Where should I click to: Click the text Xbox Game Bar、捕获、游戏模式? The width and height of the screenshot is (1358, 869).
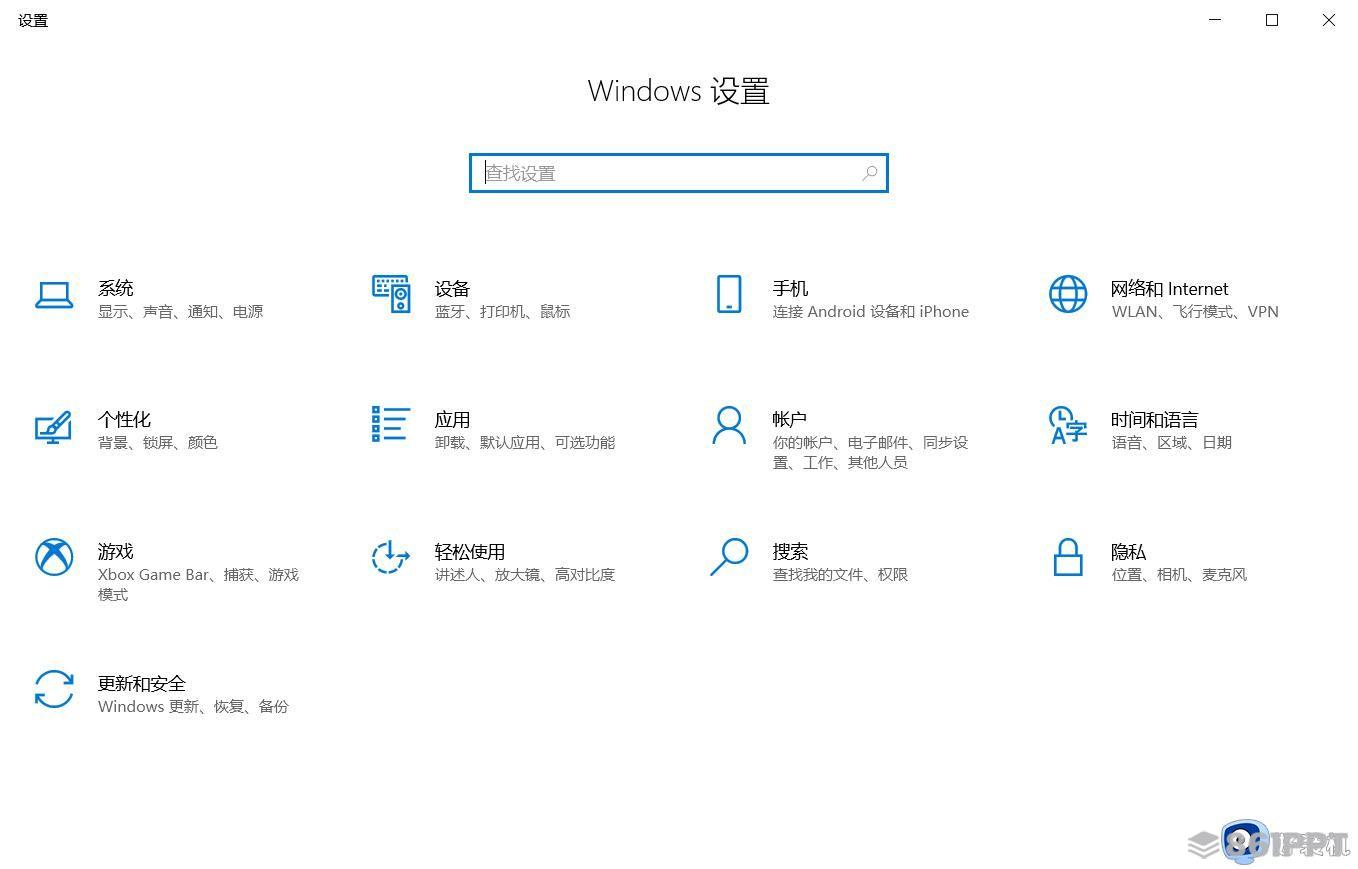pos(199,584)
